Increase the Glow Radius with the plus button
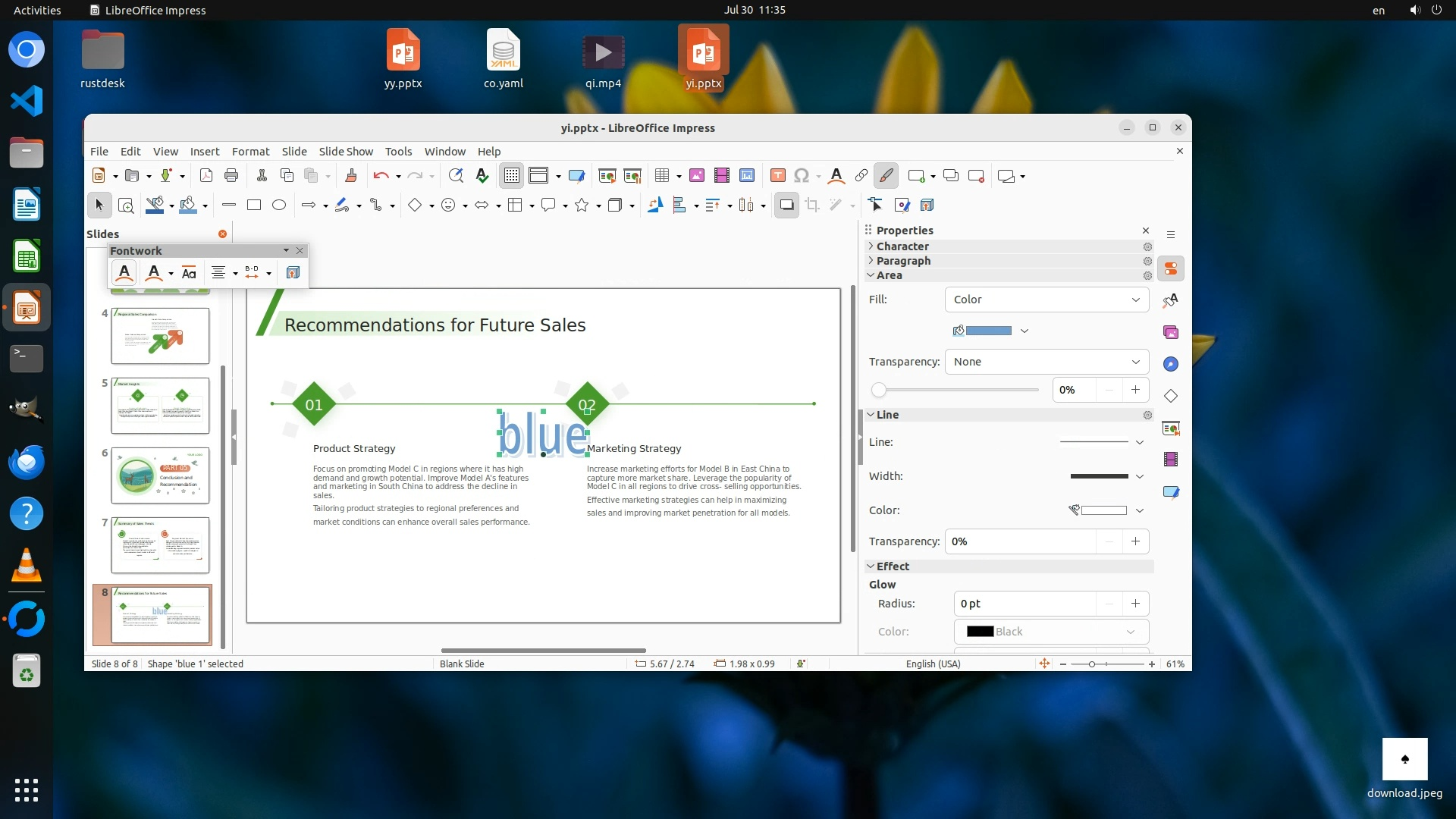Screen dimensions: 1456x819 [1135, 604]
